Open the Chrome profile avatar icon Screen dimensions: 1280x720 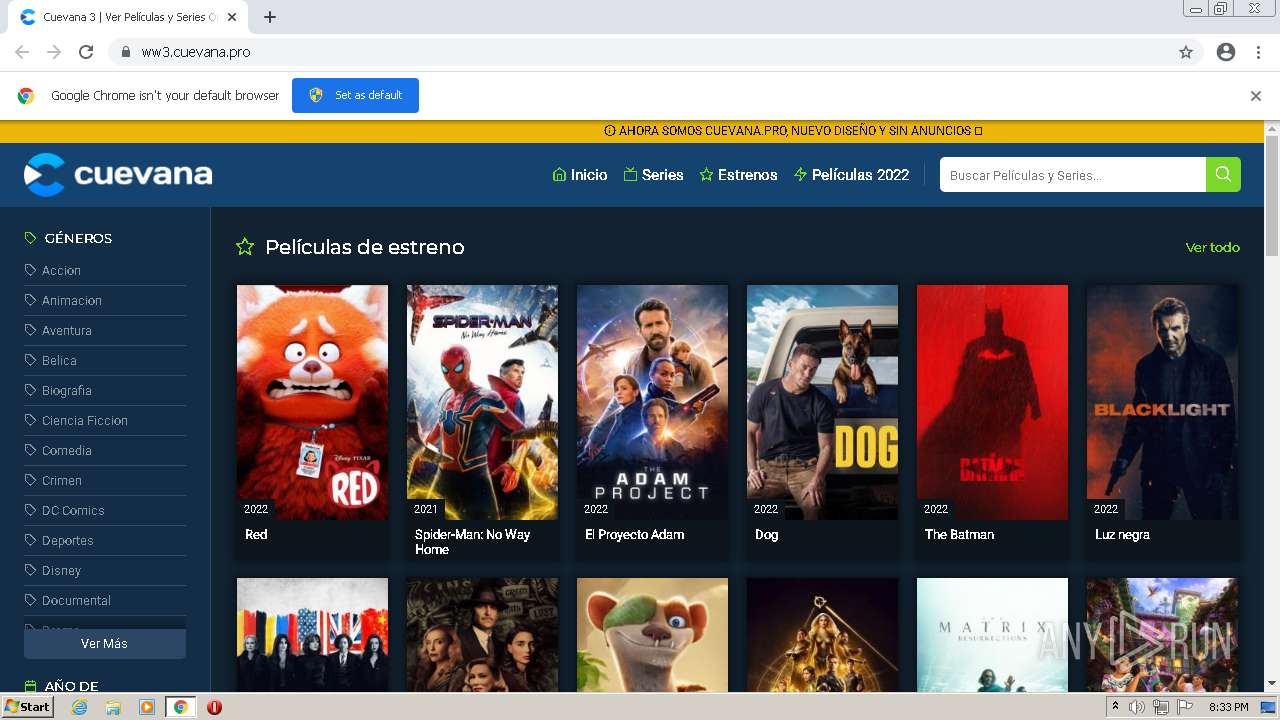(x=1226, y=52)
